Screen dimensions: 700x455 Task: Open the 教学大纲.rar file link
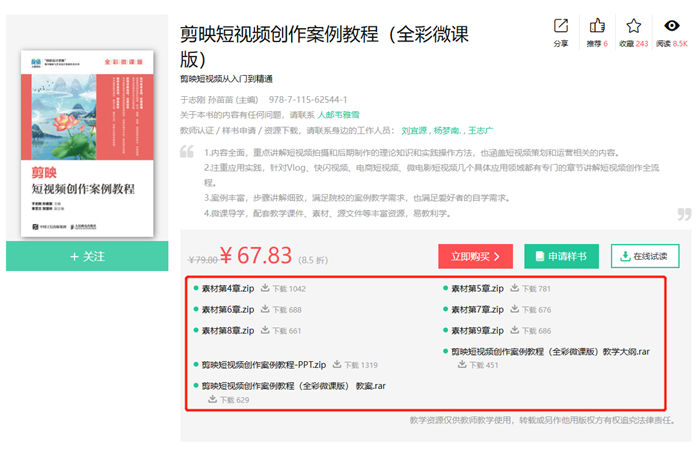tap(550, 352)
